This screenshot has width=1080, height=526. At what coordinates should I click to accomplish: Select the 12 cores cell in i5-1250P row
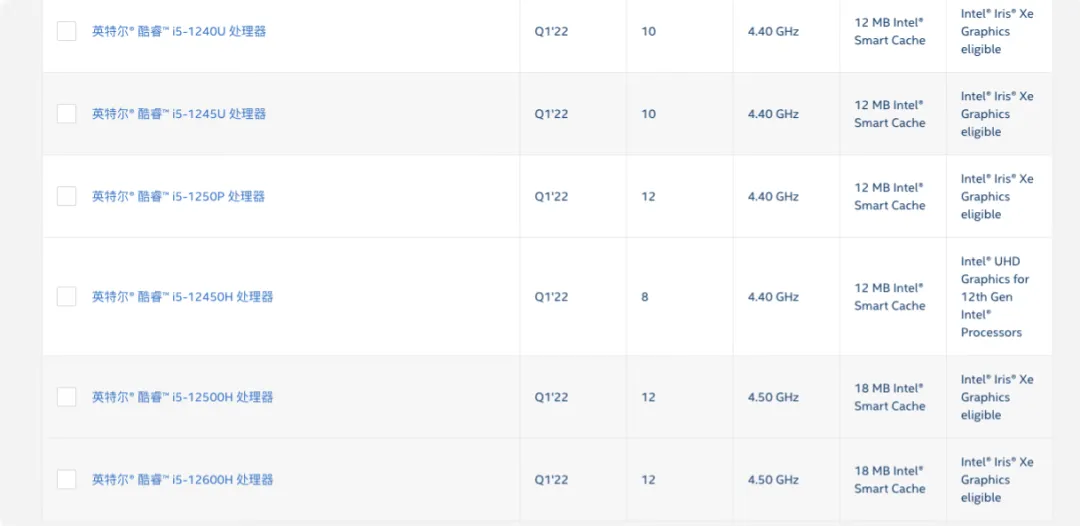coord(648,196)
